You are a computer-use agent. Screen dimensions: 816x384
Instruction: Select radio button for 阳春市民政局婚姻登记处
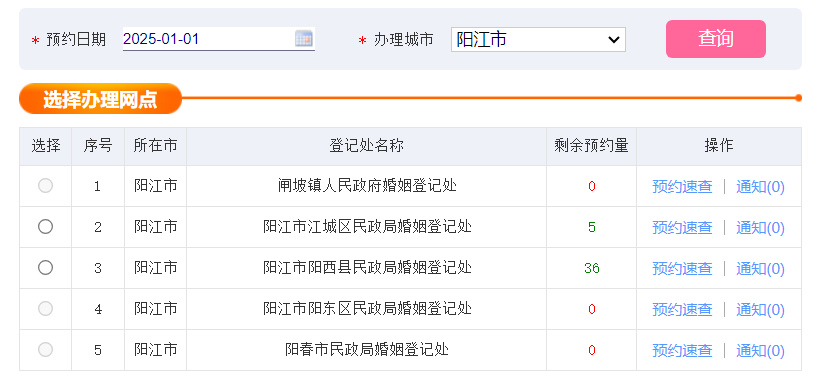pos(46,350)
